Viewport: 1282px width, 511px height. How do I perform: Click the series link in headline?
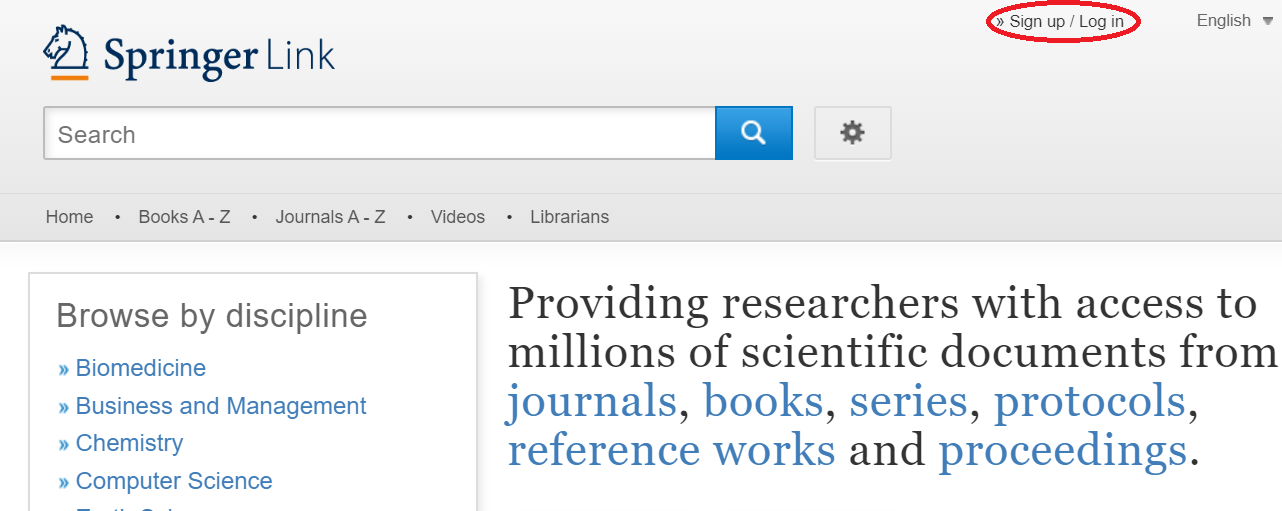(907, 402)
